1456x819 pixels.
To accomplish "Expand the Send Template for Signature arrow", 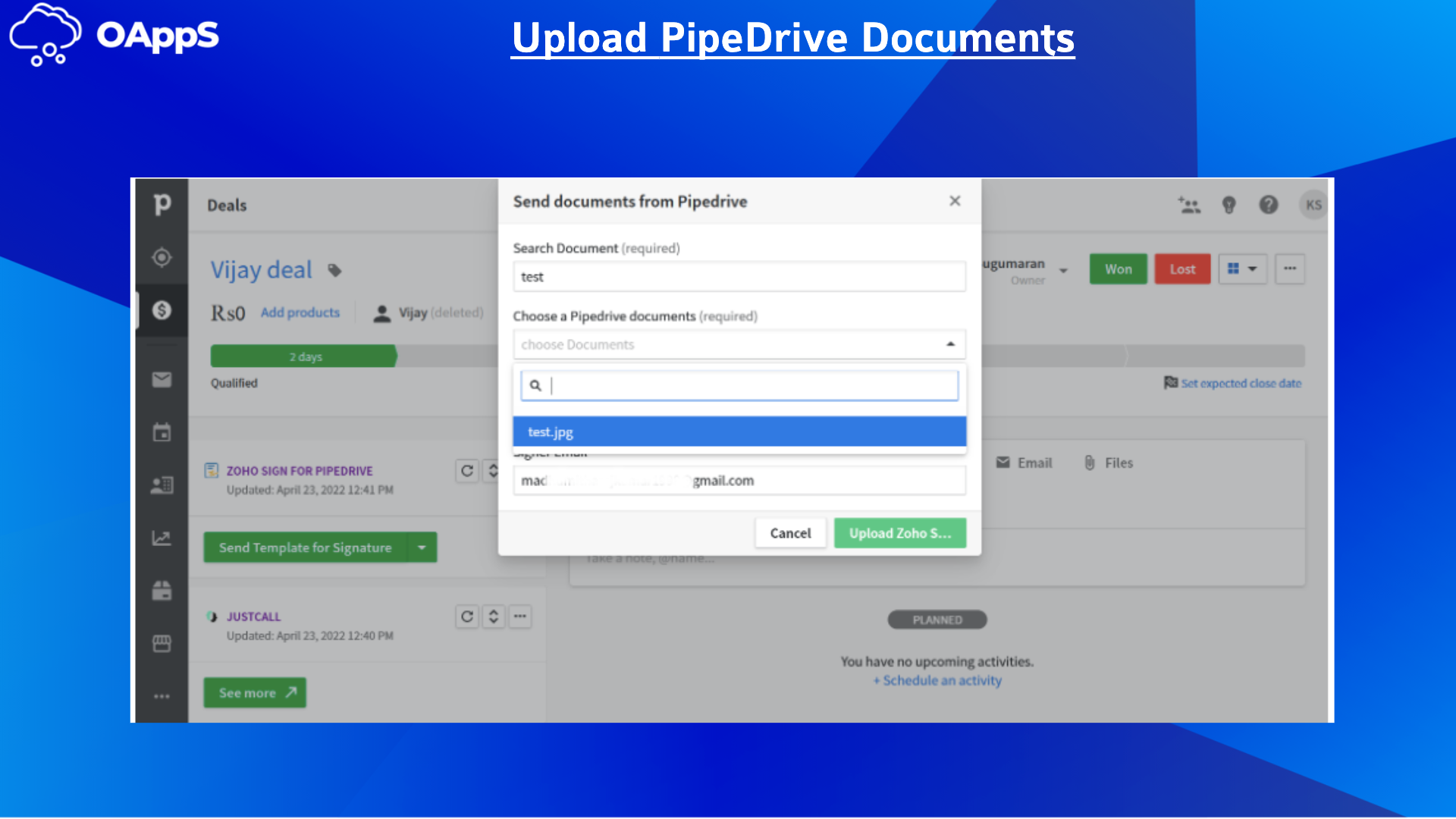I will (422, 548).
